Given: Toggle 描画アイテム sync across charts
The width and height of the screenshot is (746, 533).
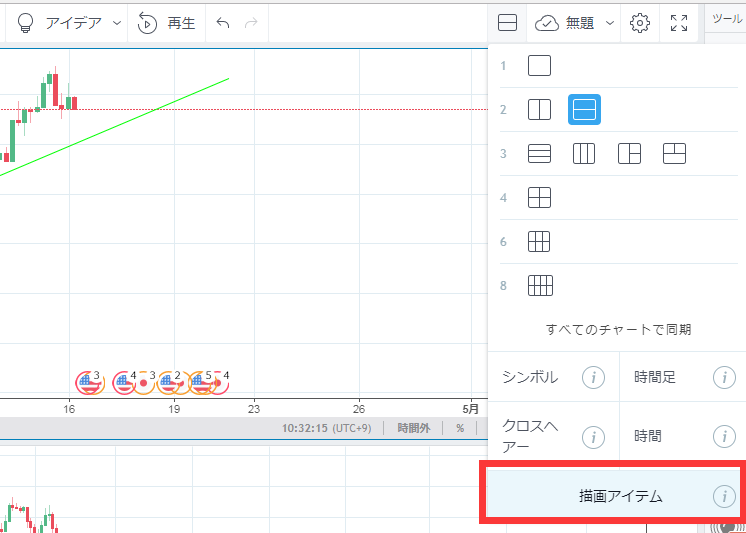Looking at the screenshot, I should [614, 496].
